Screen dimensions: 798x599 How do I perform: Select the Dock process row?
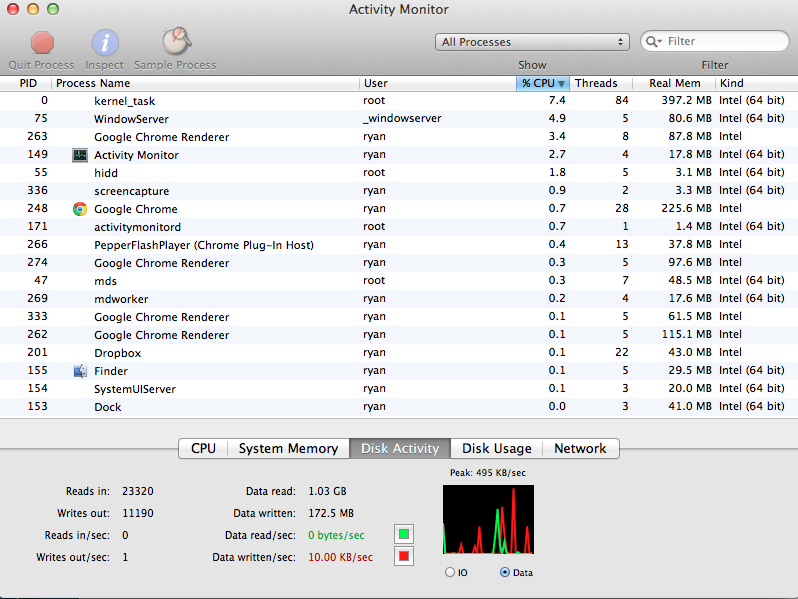tap(399, 407)
